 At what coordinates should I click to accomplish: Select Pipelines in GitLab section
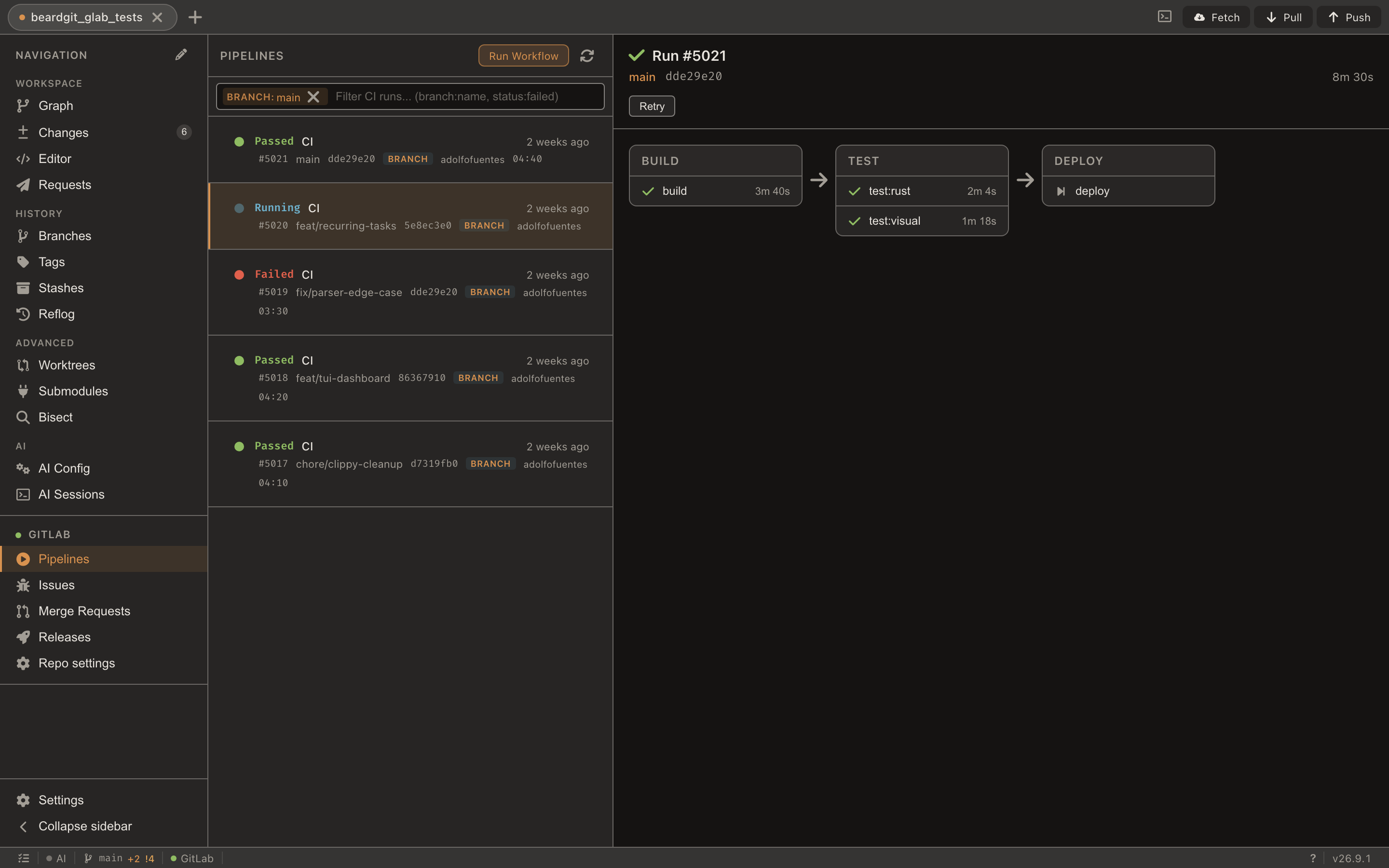coord(104,558)
